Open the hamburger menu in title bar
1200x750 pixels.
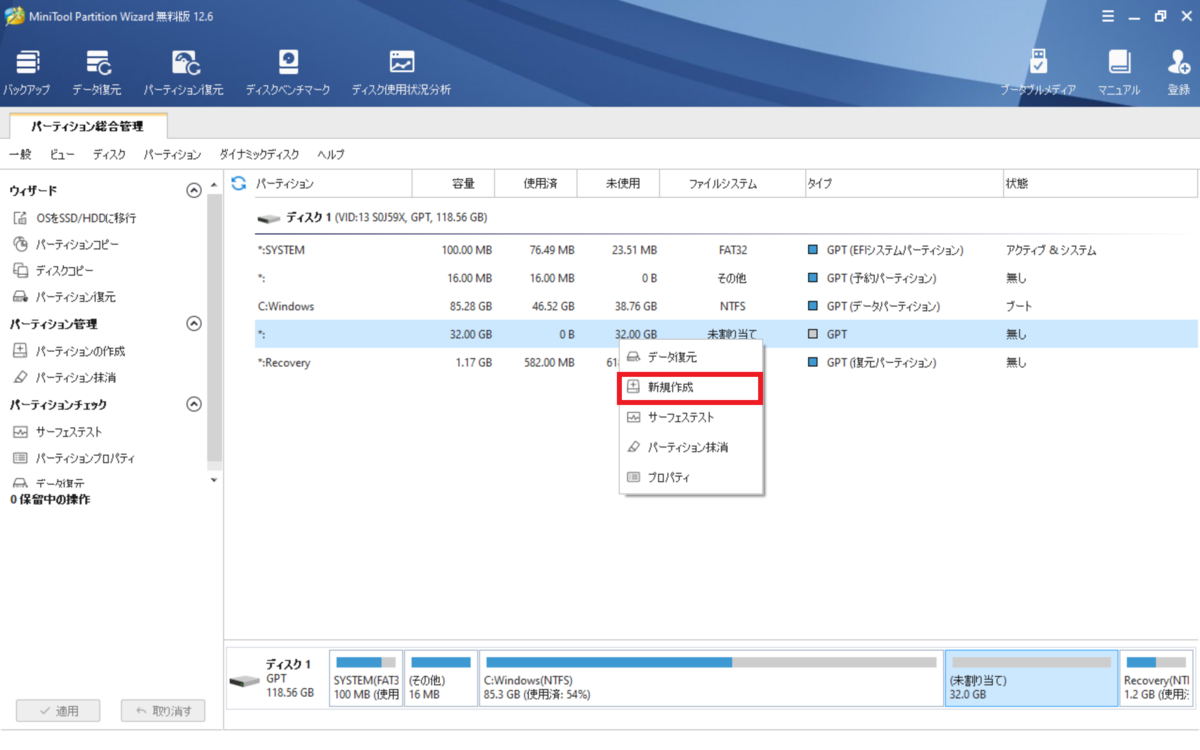pos(1107,16)
